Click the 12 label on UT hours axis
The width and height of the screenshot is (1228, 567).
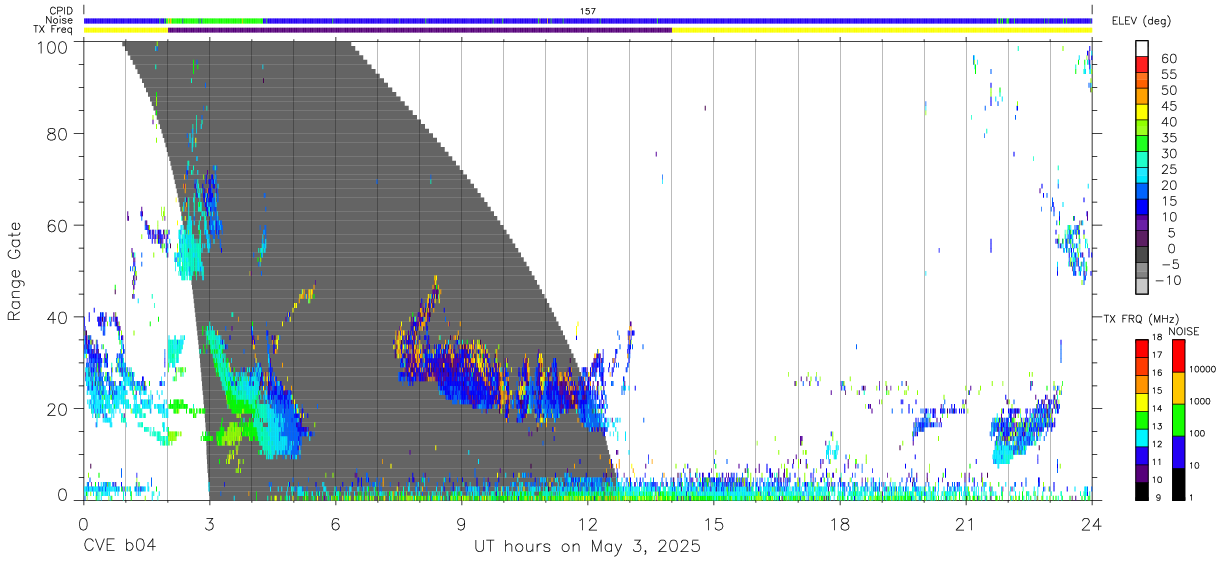(x=587, y=525)
